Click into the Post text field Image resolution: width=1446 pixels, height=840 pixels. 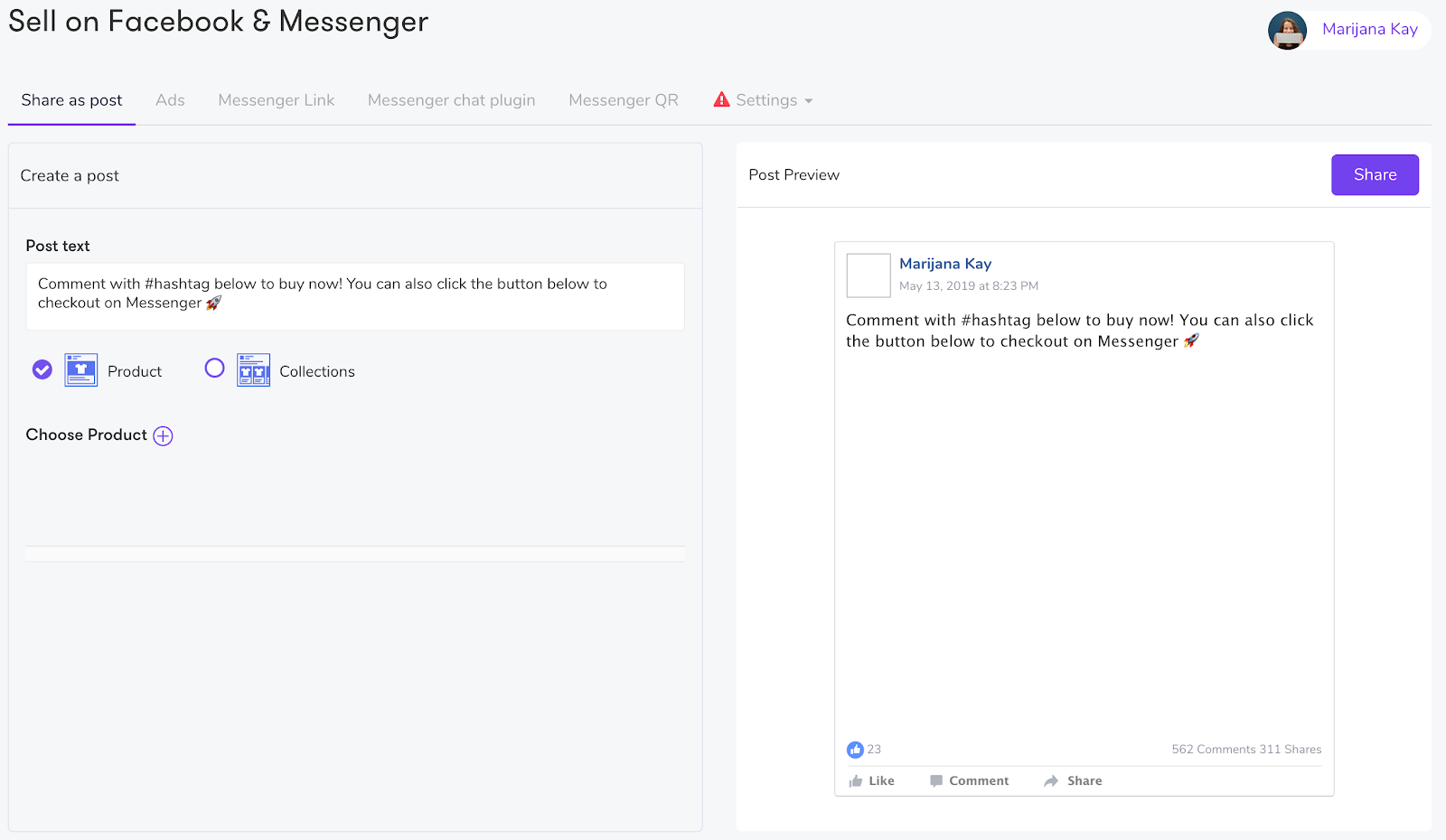355,296
